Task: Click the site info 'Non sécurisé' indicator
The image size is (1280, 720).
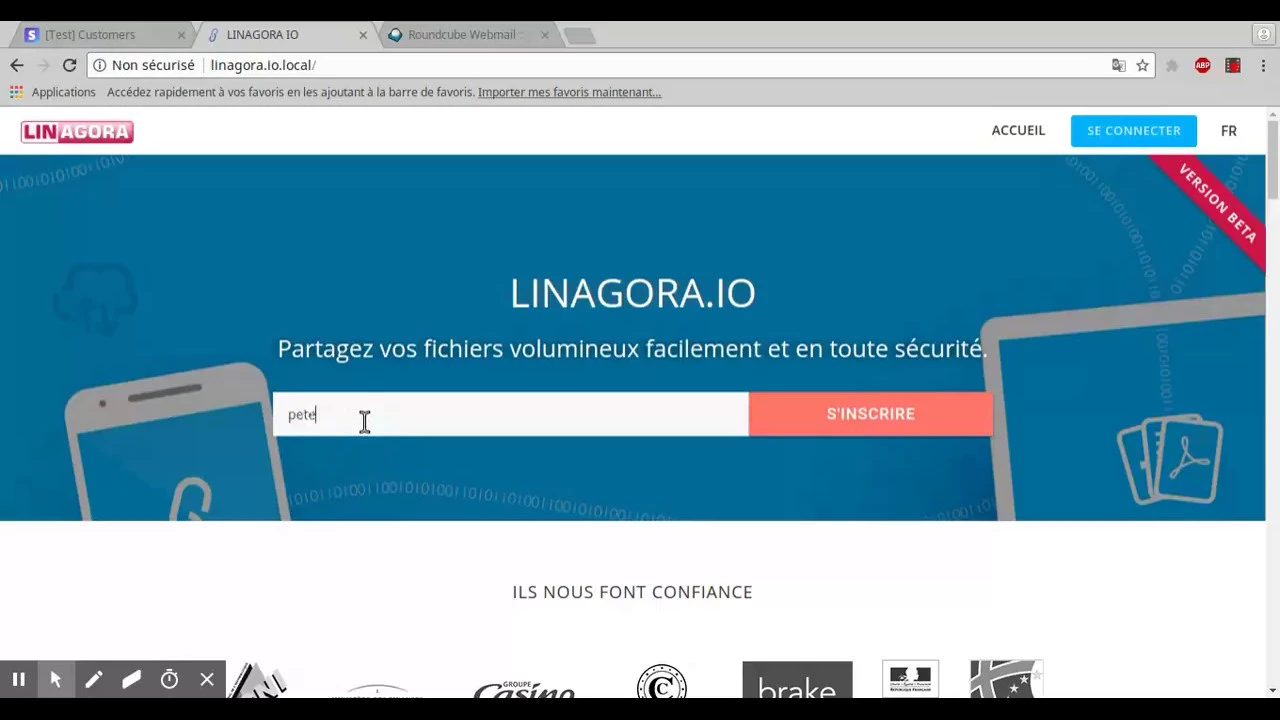Action: click(x=144, y=65)
